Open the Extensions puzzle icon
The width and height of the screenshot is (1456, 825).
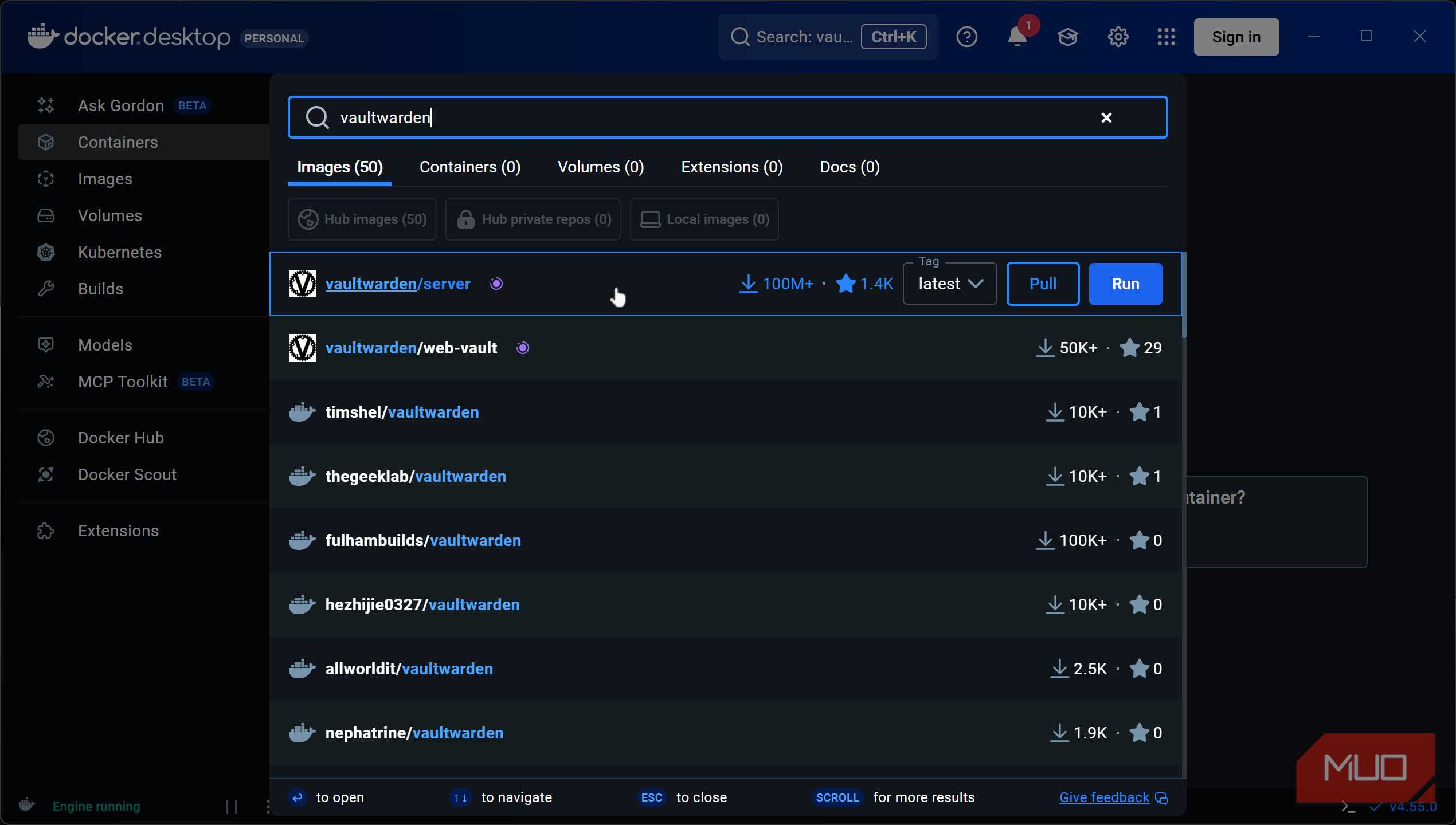[46, 531]
